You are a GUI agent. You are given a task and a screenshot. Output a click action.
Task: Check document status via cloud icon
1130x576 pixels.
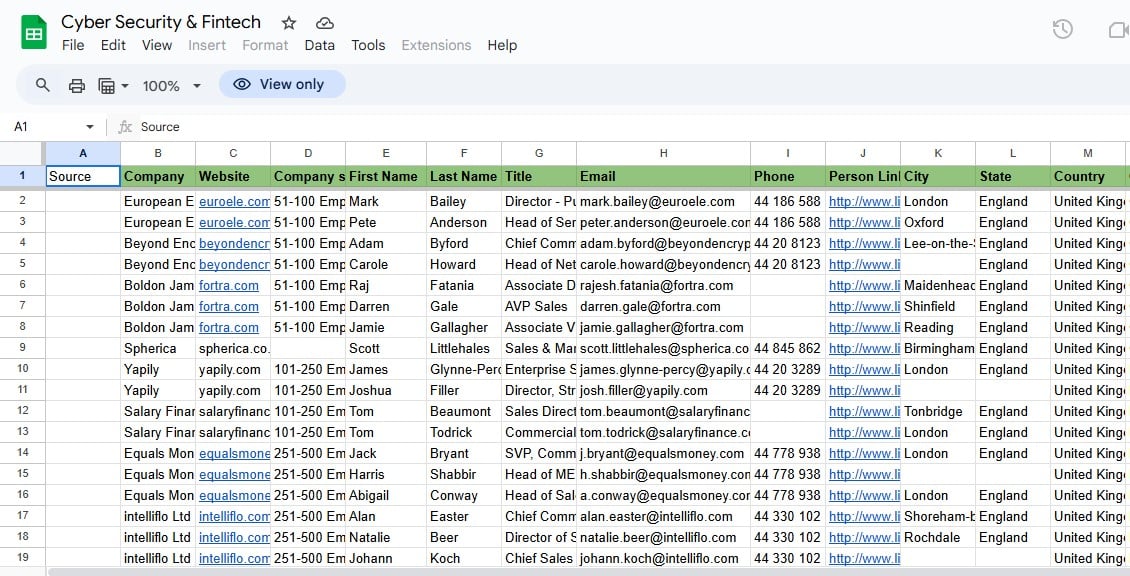(x=323, y=22)
